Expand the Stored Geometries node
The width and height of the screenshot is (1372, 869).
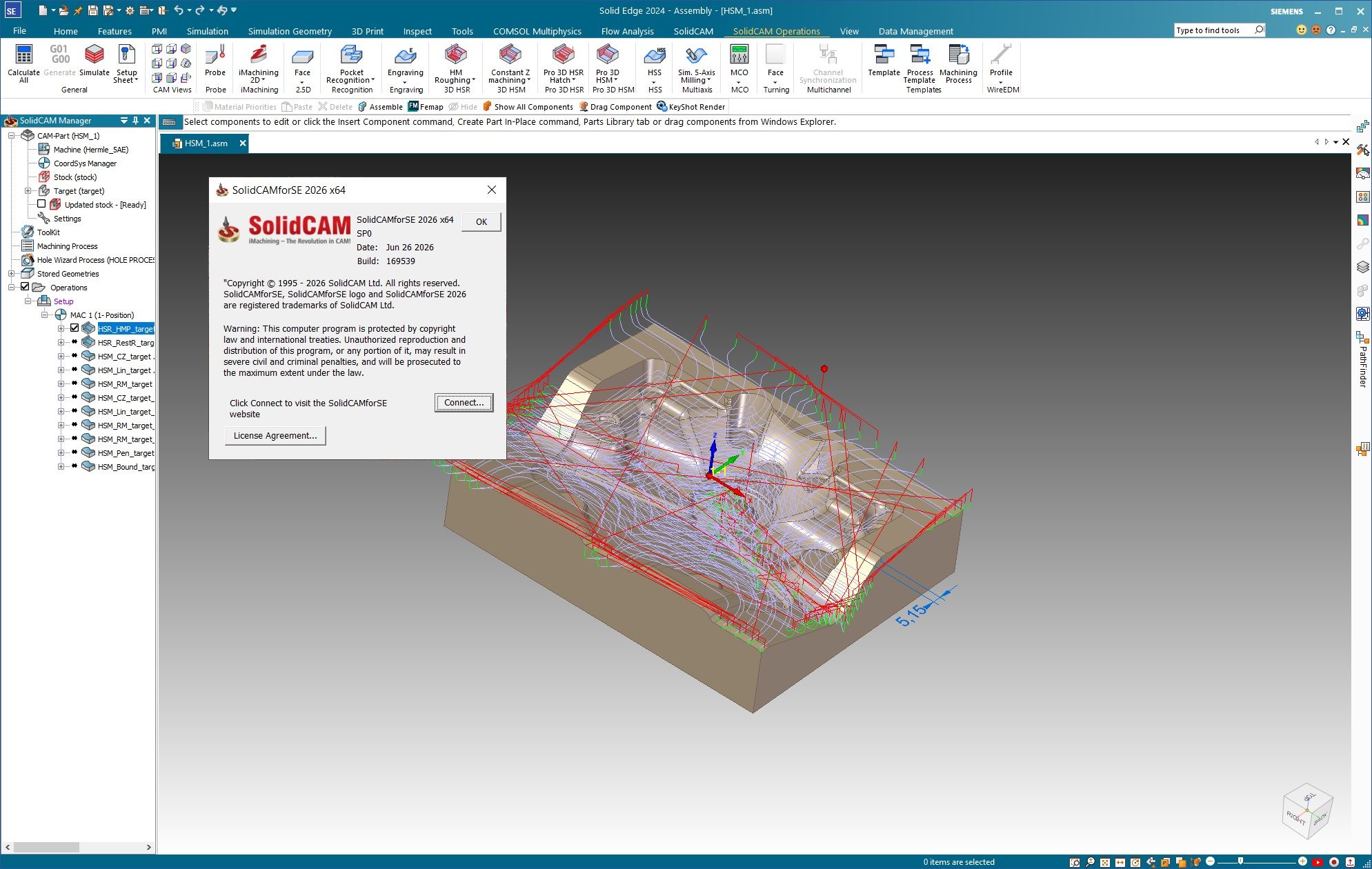[11, 274]
